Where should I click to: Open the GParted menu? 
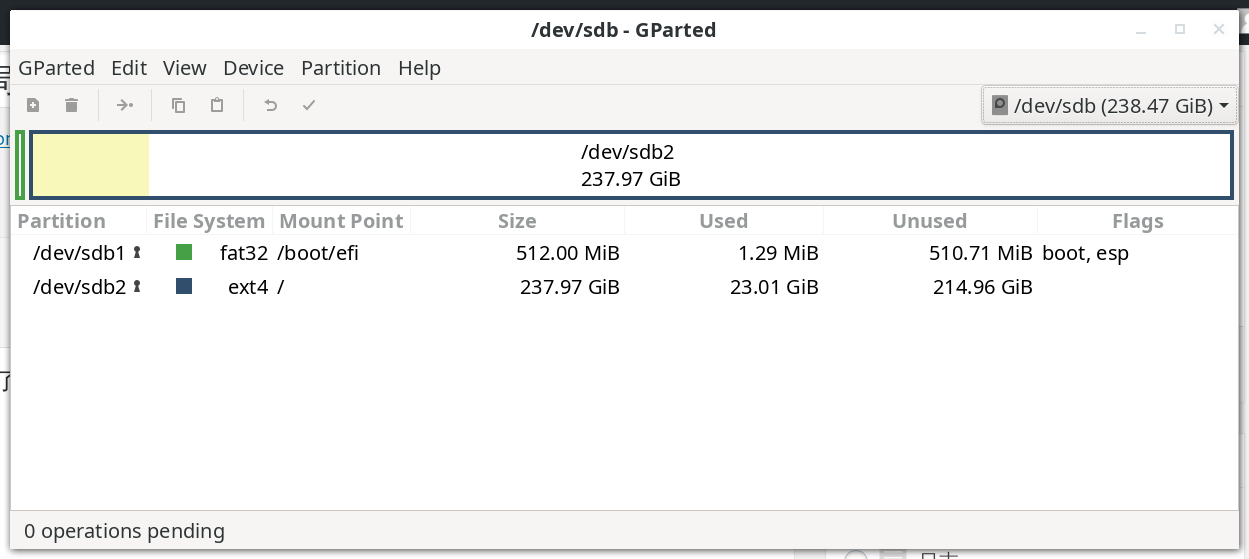(57, 68)
